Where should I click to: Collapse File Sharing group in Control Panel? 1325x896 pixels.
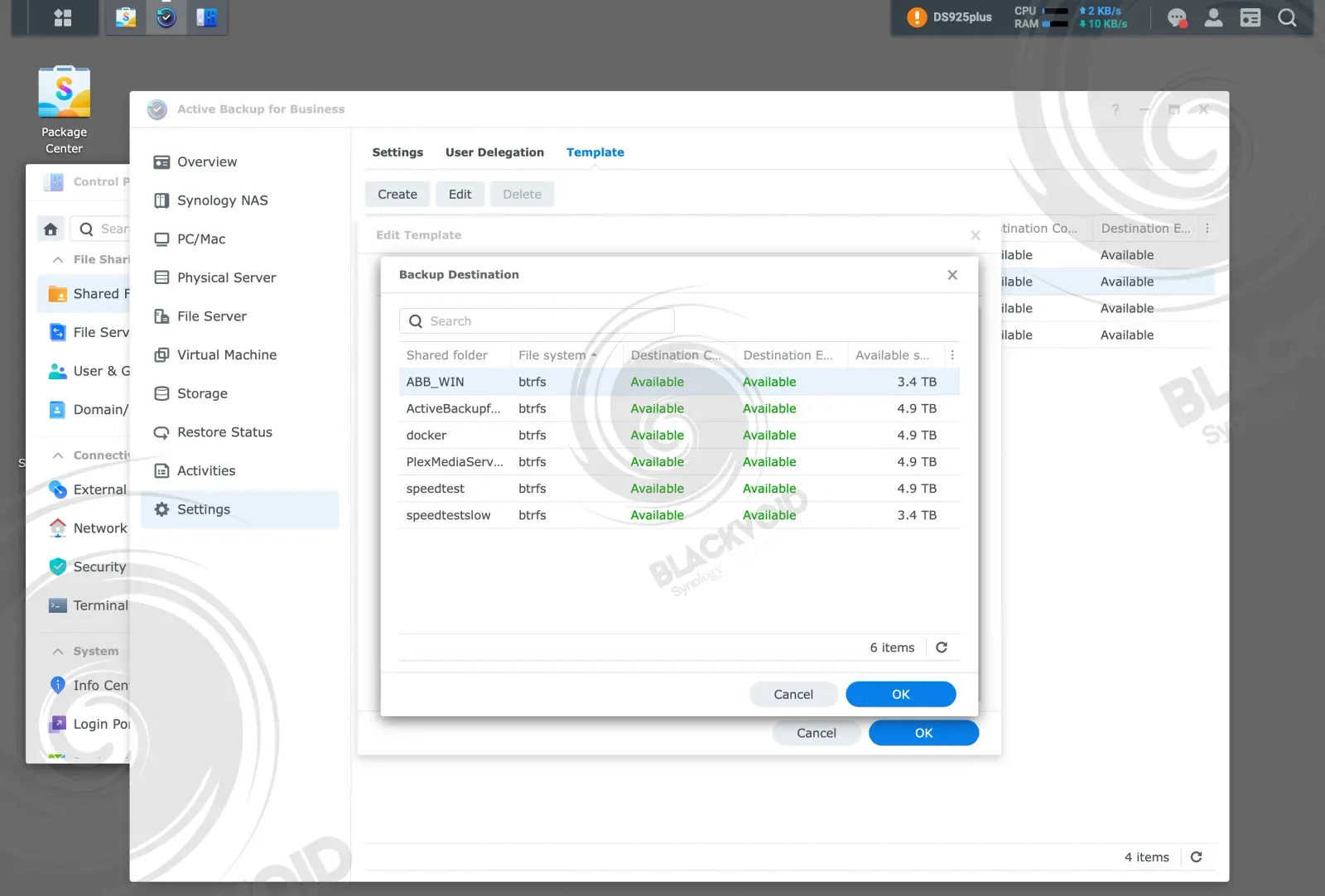click(57, 260)
